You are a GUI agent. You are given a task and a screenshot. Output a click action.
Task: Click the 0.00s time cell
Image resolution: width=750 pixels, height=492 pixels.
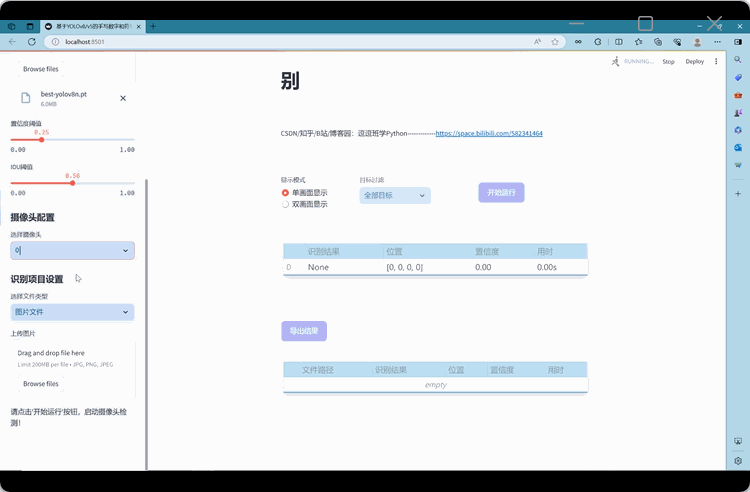pos(547,267)
